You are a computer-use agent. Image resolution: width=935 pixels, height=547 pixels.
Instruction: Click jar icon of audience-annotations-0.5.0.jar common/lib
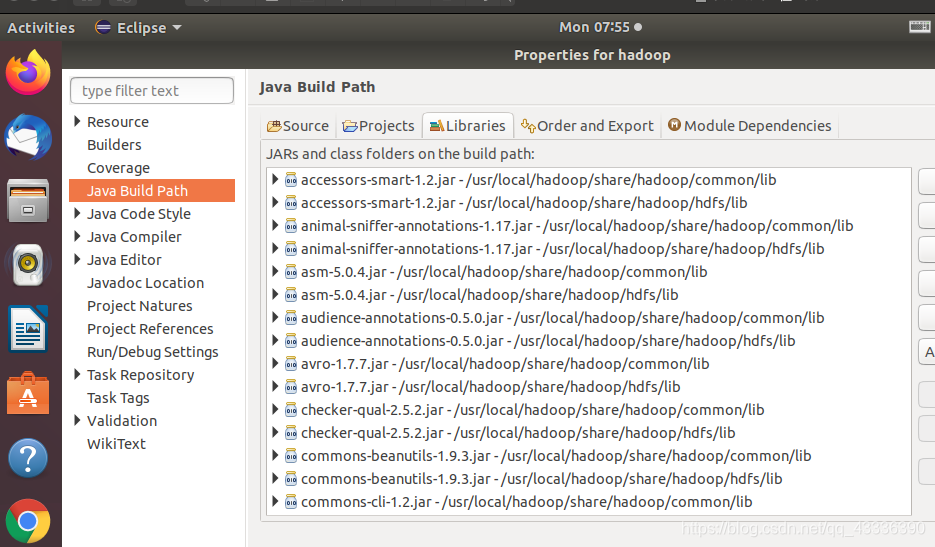click(291, 318)
